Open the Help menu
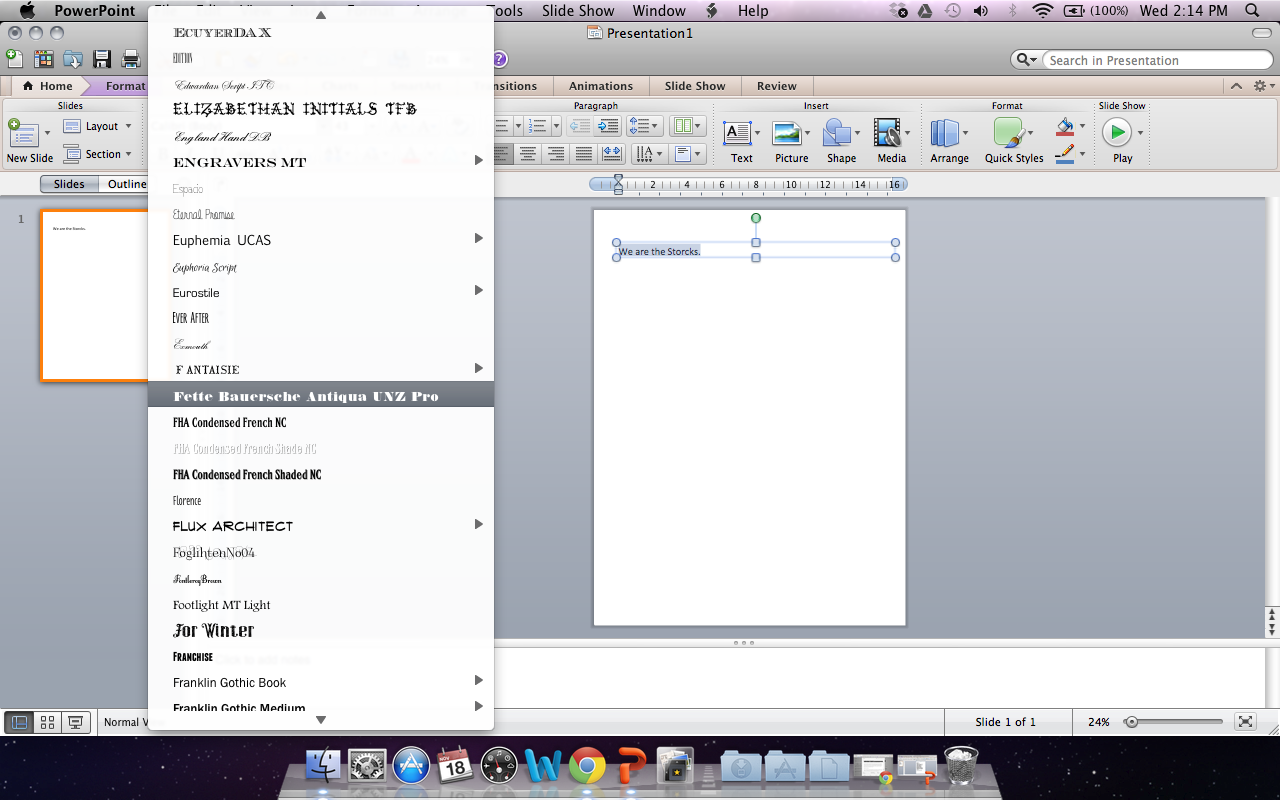This screenshot has width=1280, height=800. pyautogui.click(x=753, y=11)
